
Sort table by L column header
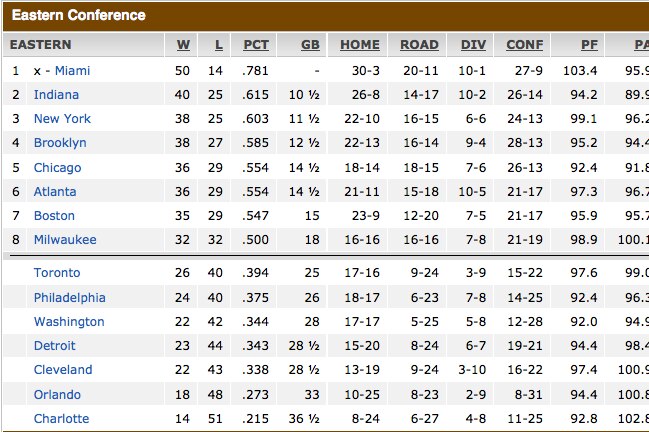pos(219,45)
